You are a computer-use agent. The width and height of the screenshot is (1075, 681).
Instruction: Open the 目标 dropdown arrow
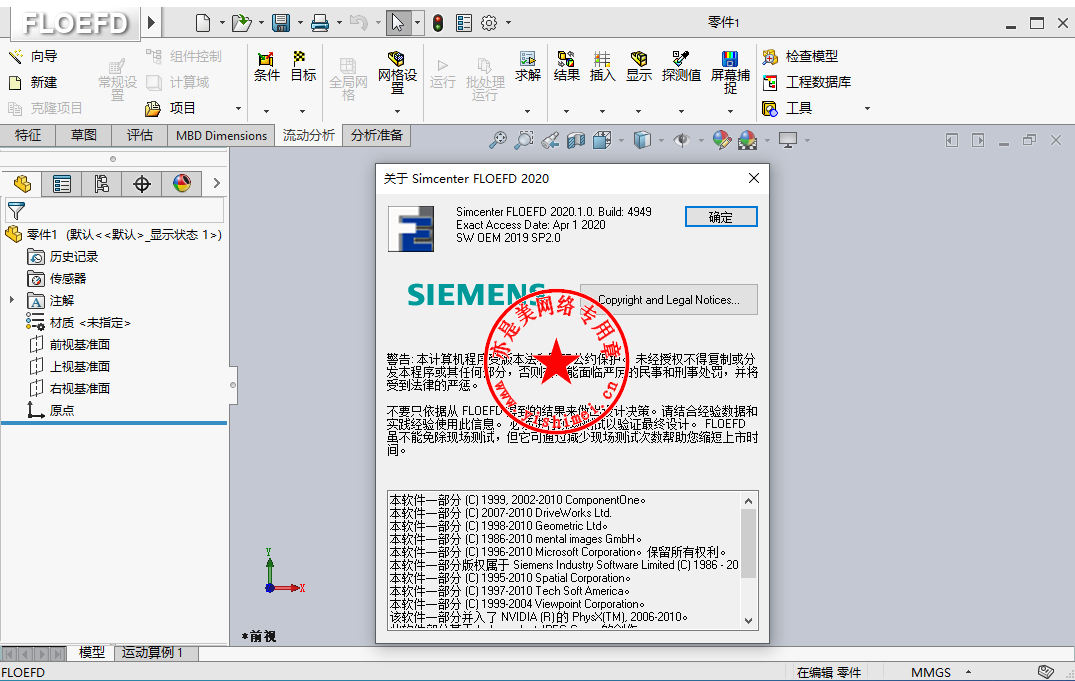coord(302,111)
